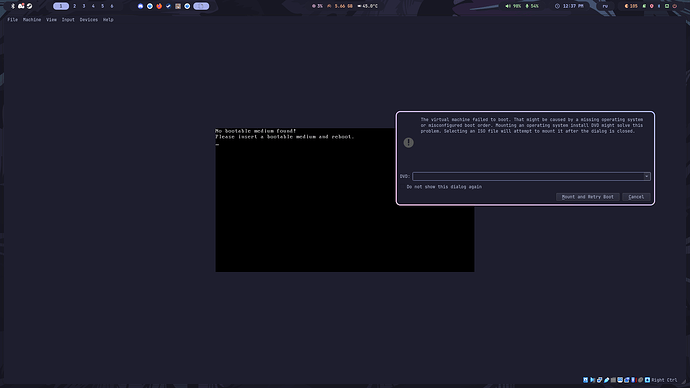Screen dimensions: 690x388
Task: Click the square picture app icon in top bar
Action: tap(178, 6)
